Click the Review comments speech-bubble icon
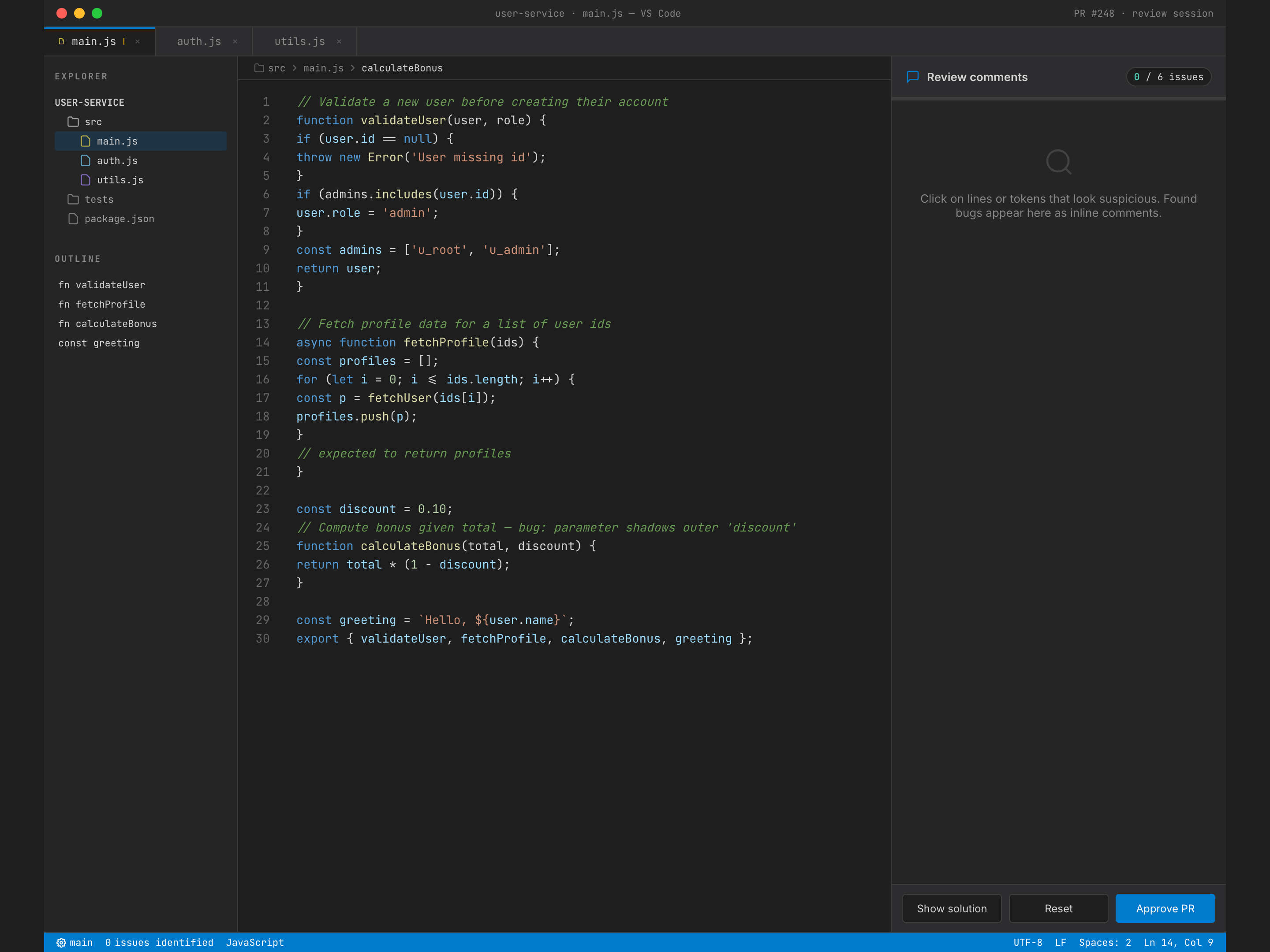 point(912,77)
